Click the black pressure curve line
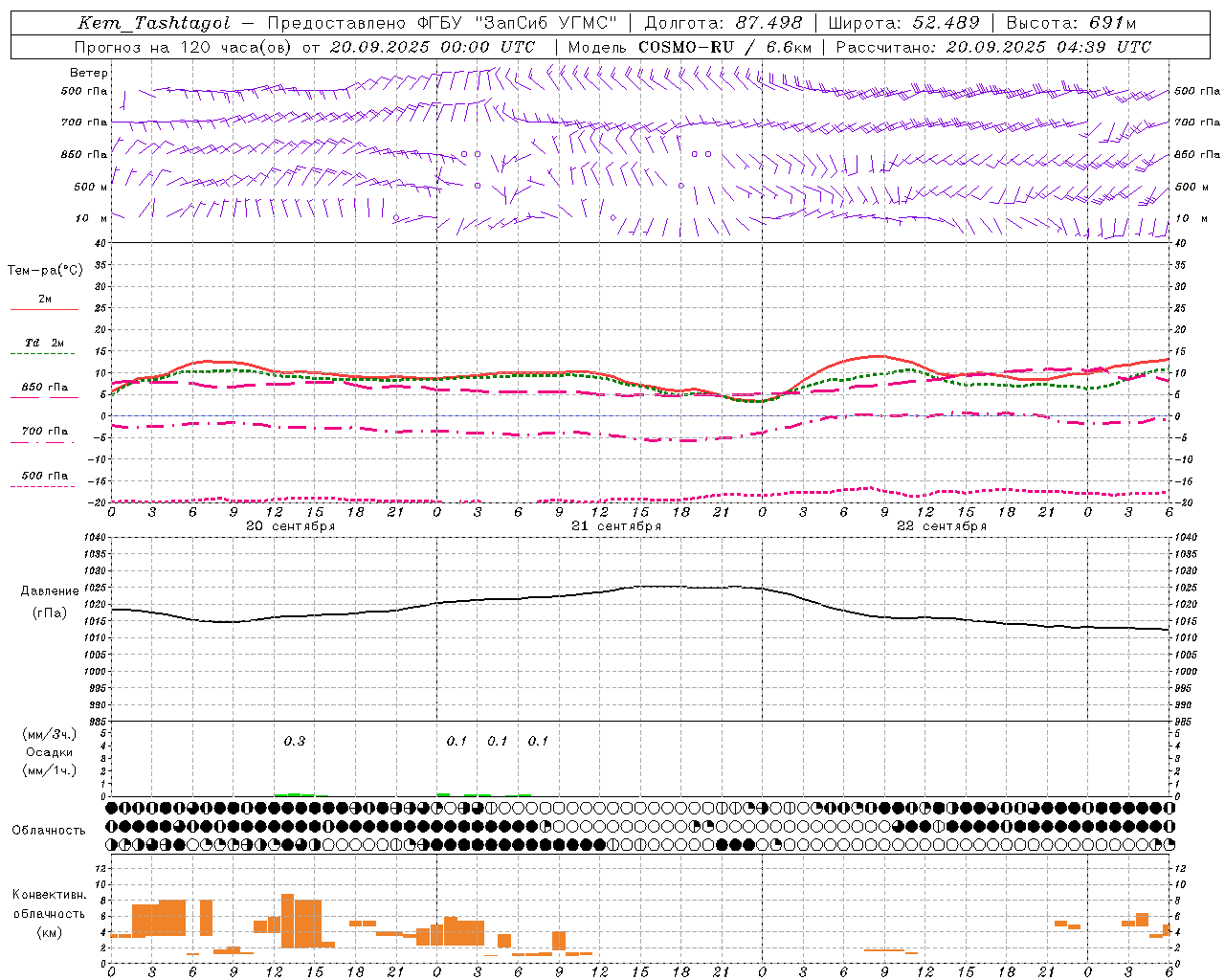The width and height of the screenshot is (1225, 980). click(639, 587)
